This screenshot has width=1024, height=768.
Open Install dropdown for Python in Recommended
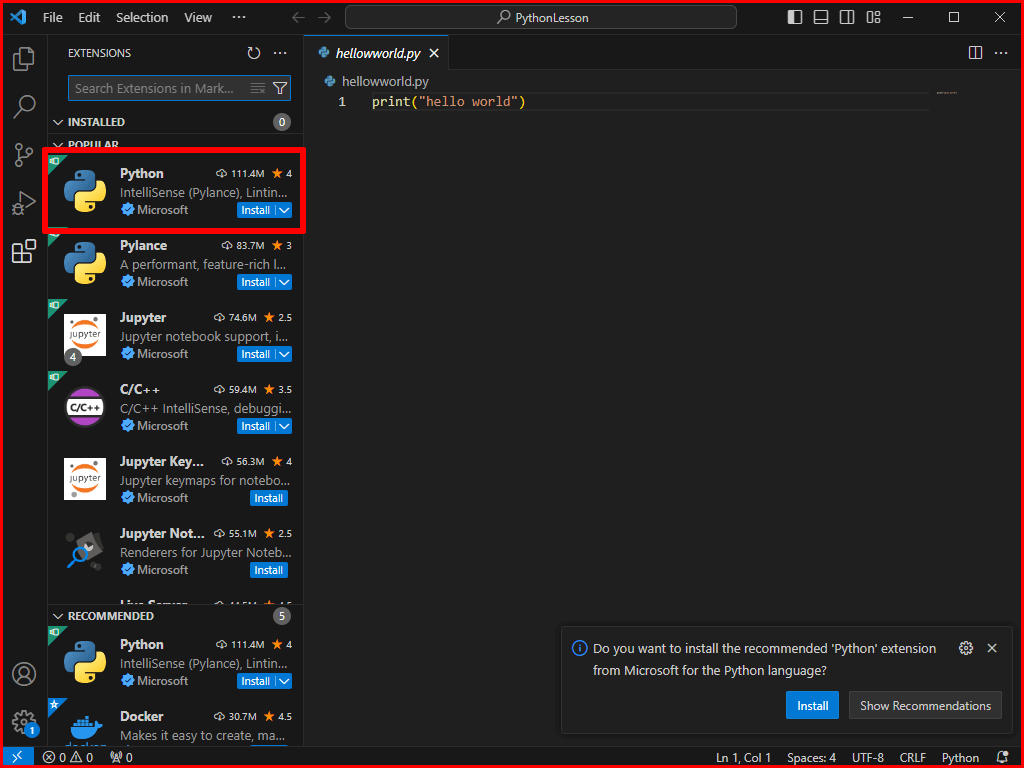(x=284, y=681)
